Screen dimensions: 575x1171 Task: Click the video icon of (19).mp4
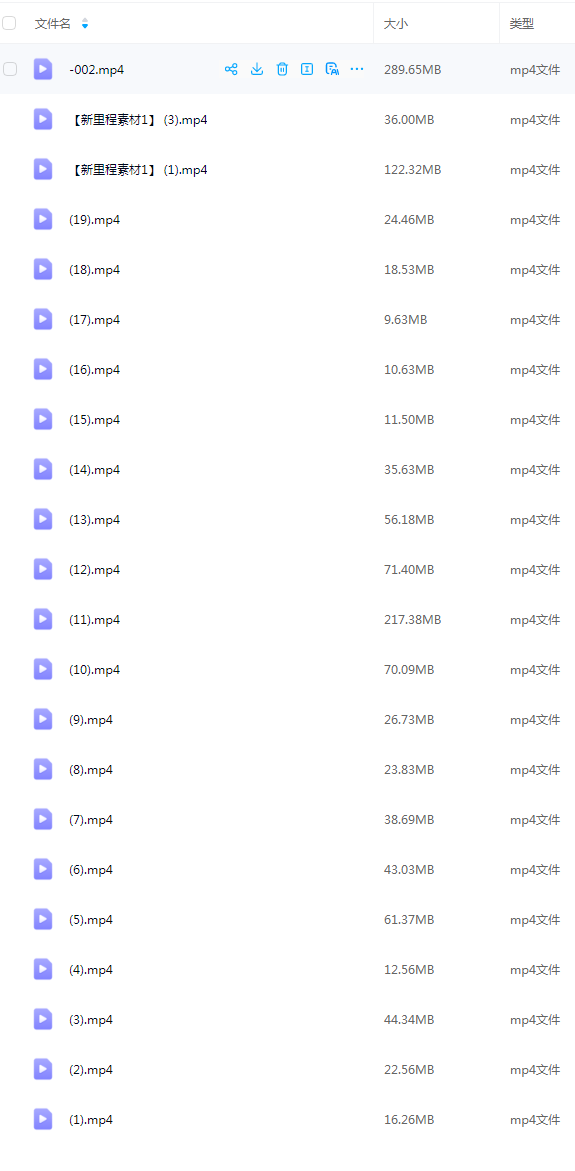[43, 220]
